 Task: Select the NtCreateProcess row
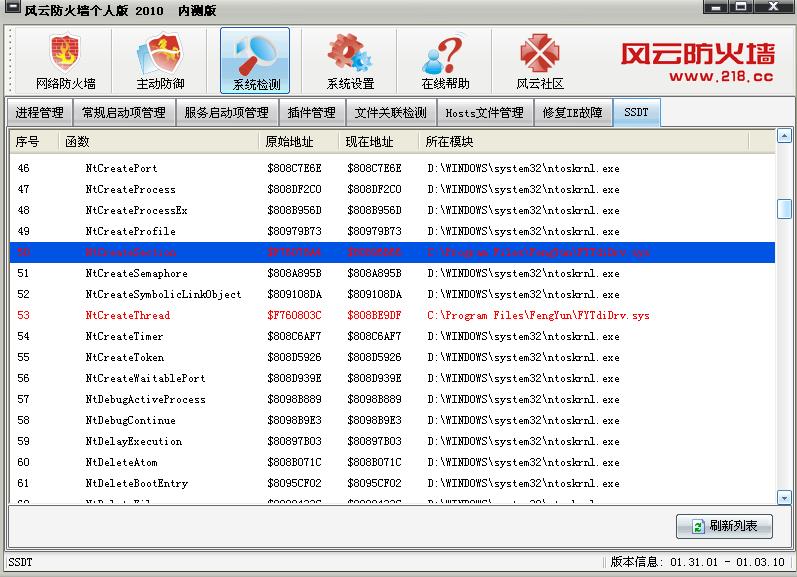(392, 189)
